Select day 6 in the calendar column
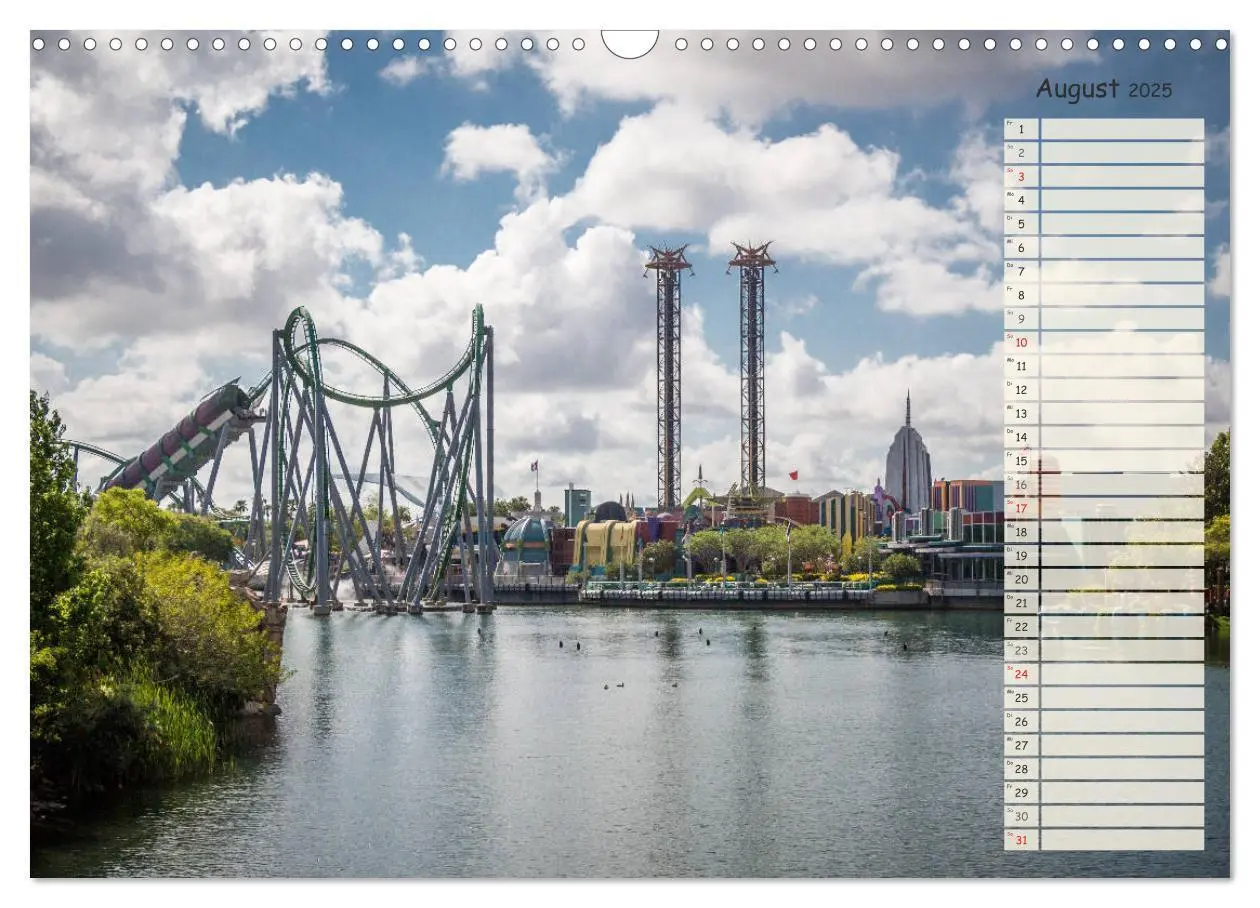1260x908 pixels. (1021, 248)
